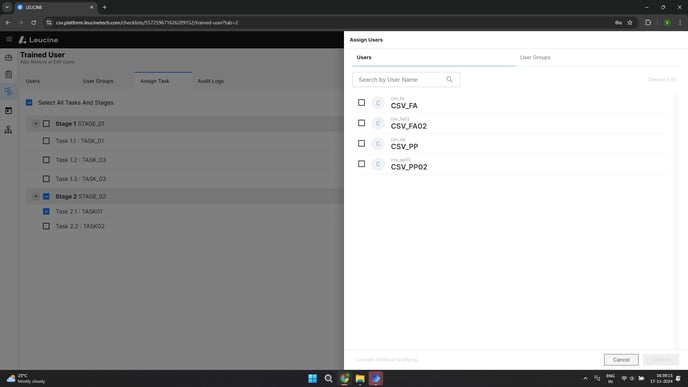
Task: Click the Cancel button
Action: tap(621, 359)
